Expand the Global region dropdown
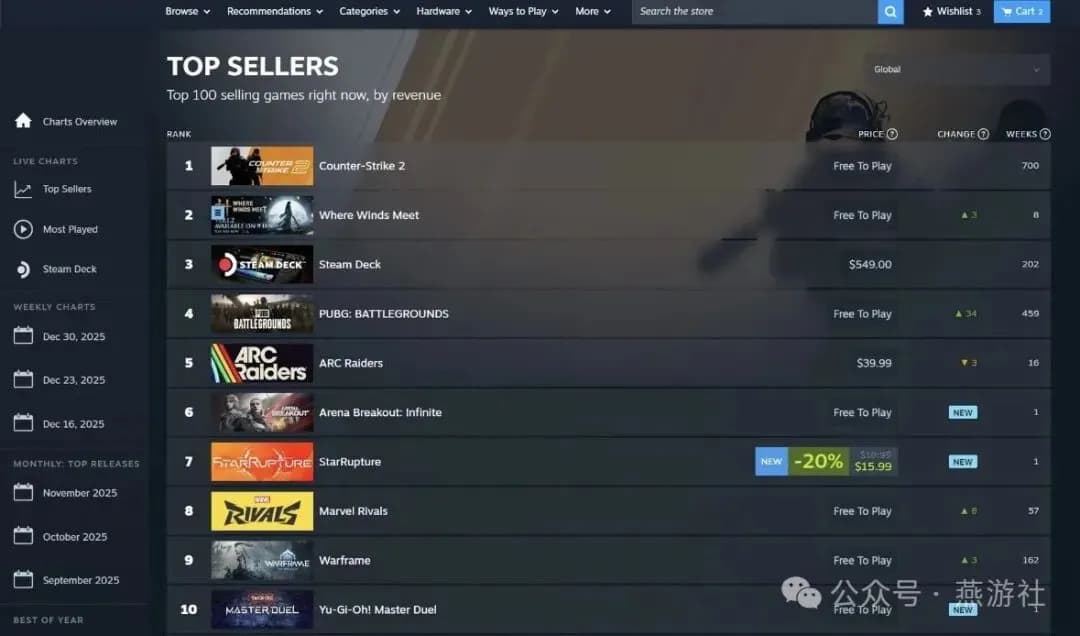The width and height of the screenshot is (1080, 636). coord(957,69)
